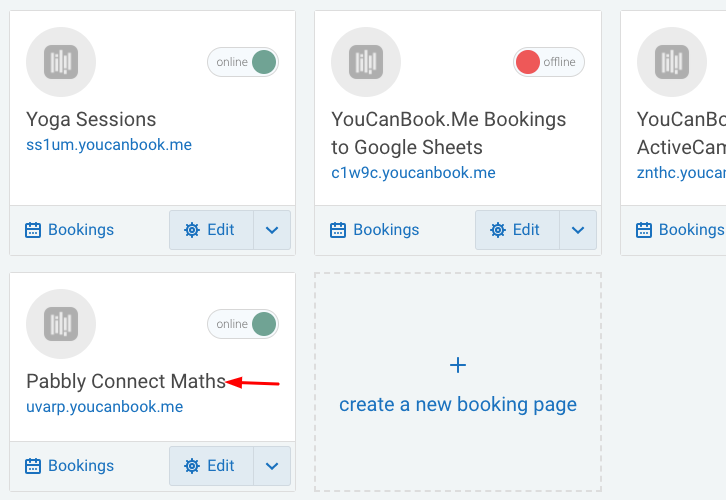Open Pabbly Connect Maths Edit dropdown arrow
This screenshot has height=500, width=726.
[x=272, y=466]
